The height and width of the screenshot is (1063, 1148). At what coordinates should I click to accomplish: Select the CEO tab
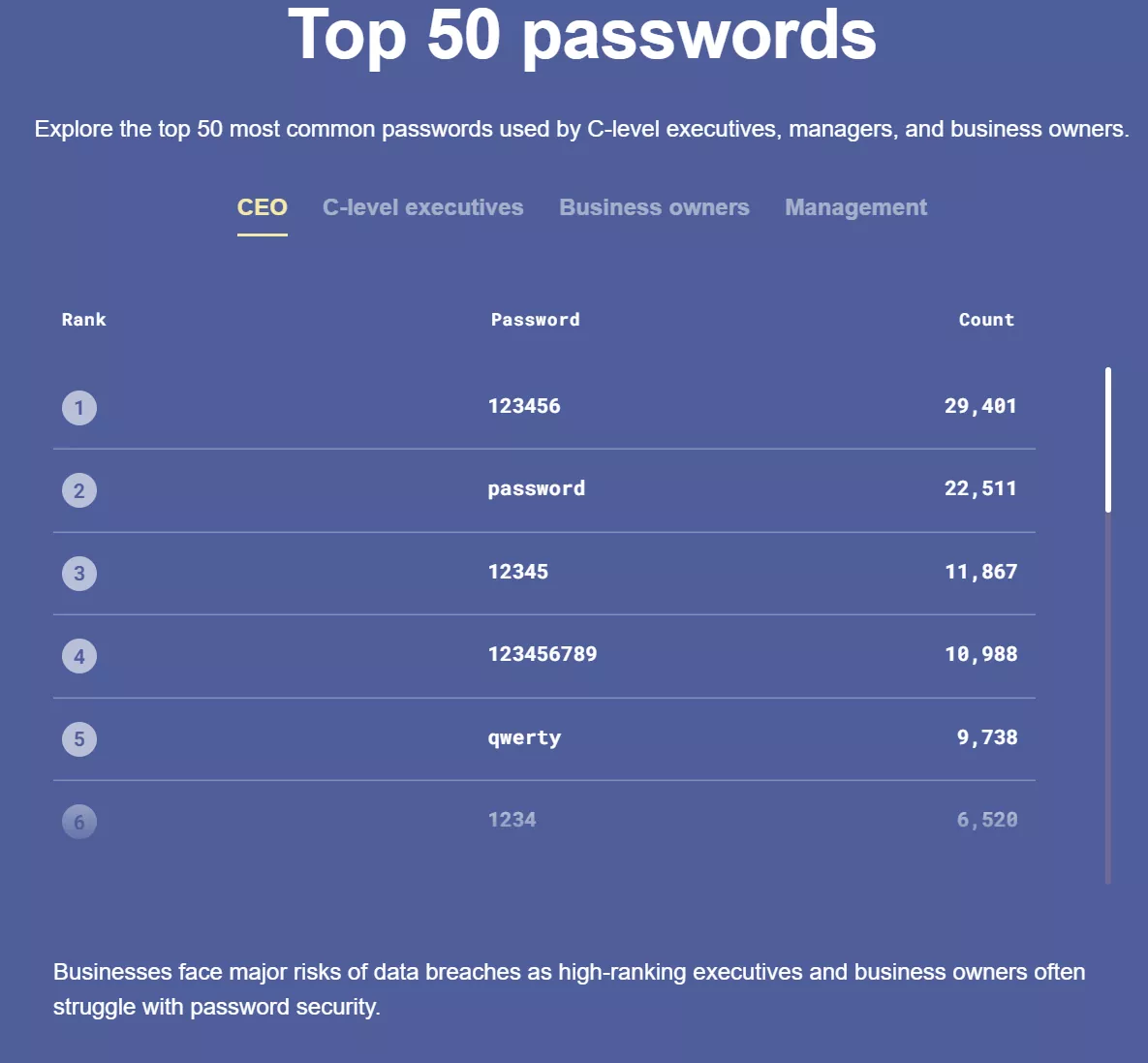click(x=263, y=207)
